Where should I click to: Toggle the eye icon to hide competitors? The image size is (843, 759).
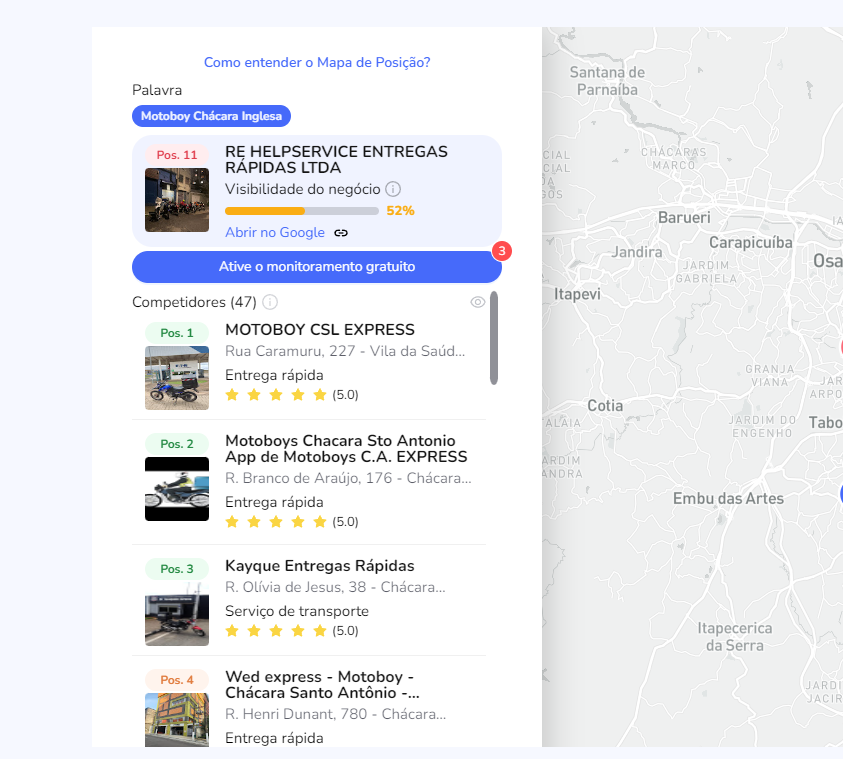478,302
